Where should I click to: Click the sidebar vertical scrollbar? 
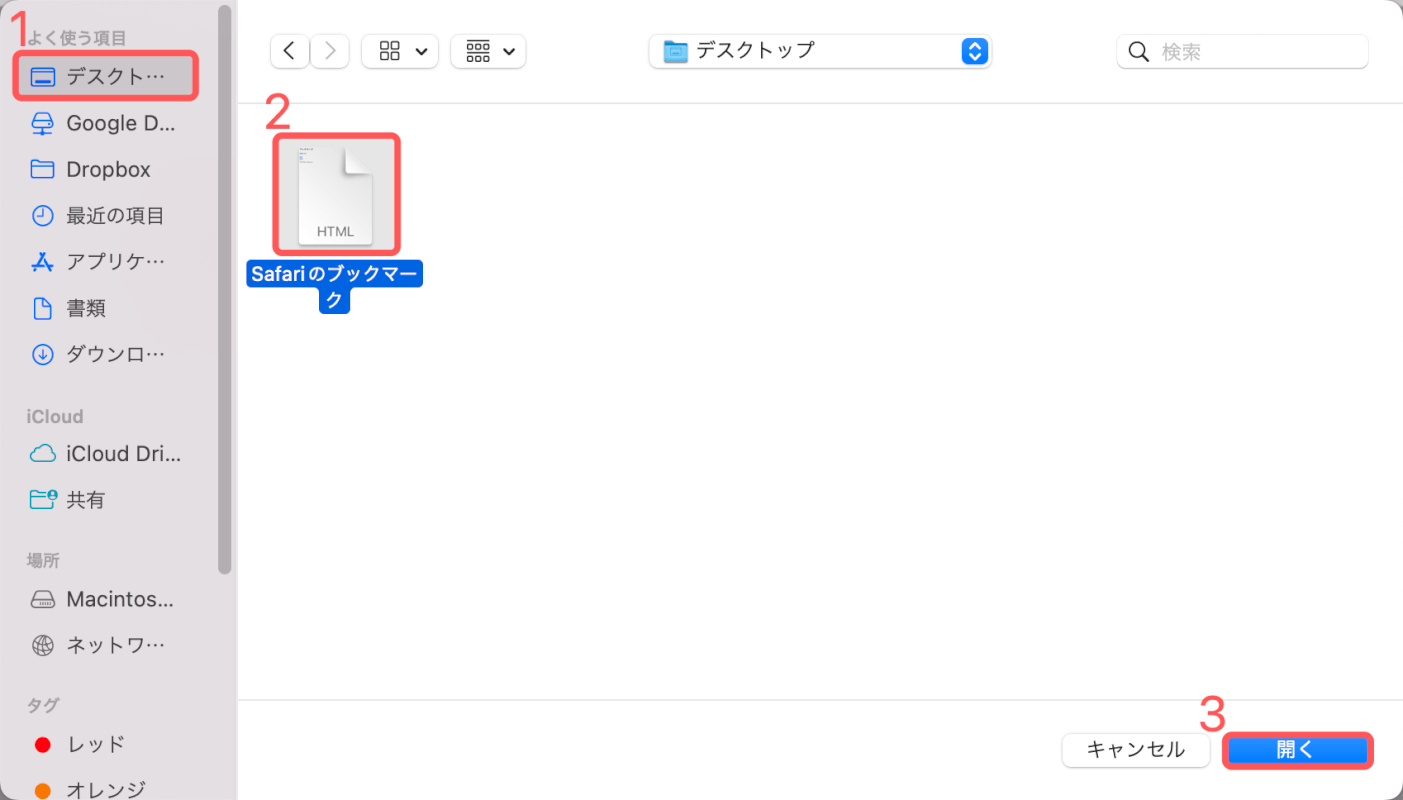tap(225, 290)
